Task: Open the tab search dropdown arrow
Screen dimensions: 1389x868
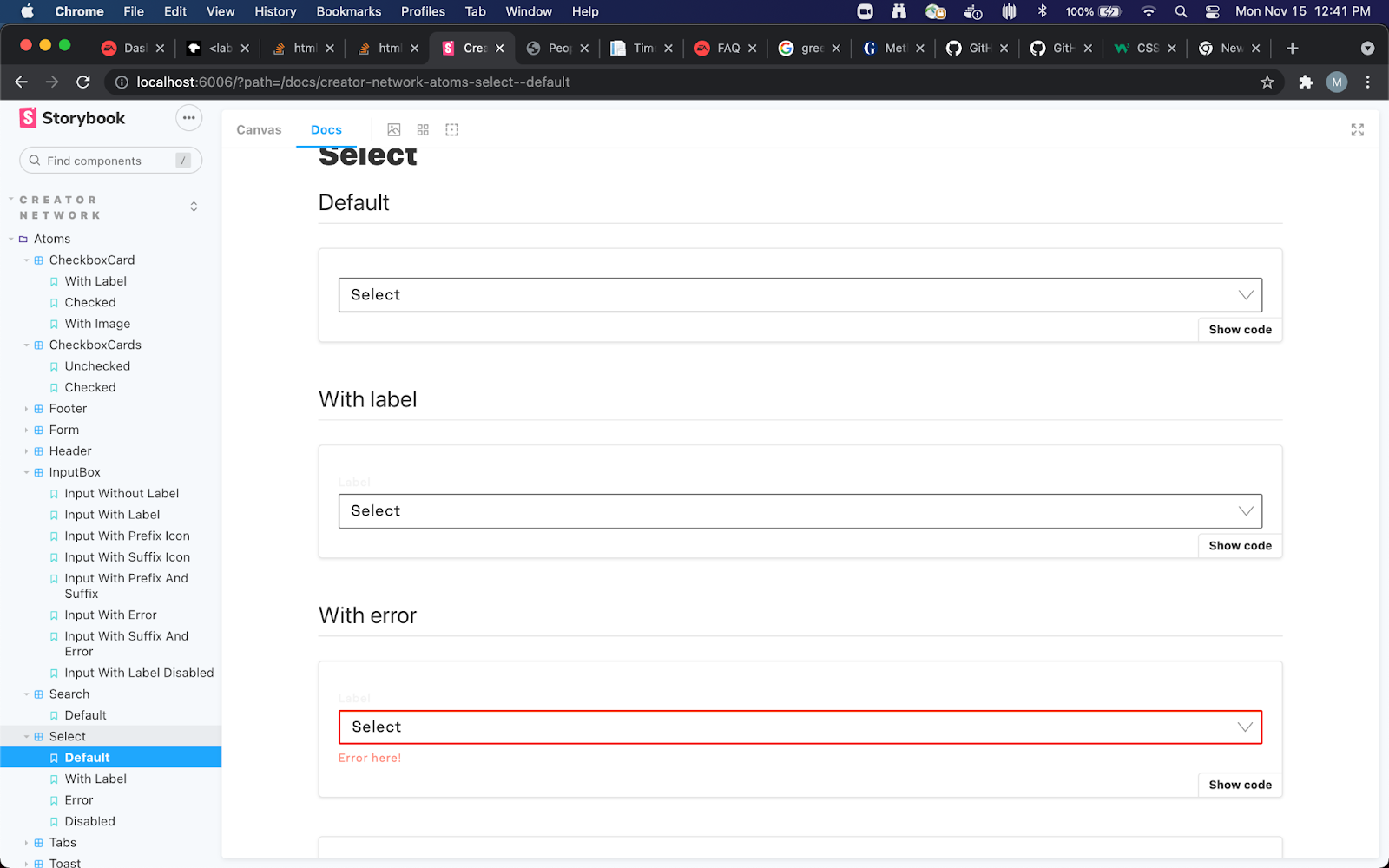Action: click(x=1368, y=49)
